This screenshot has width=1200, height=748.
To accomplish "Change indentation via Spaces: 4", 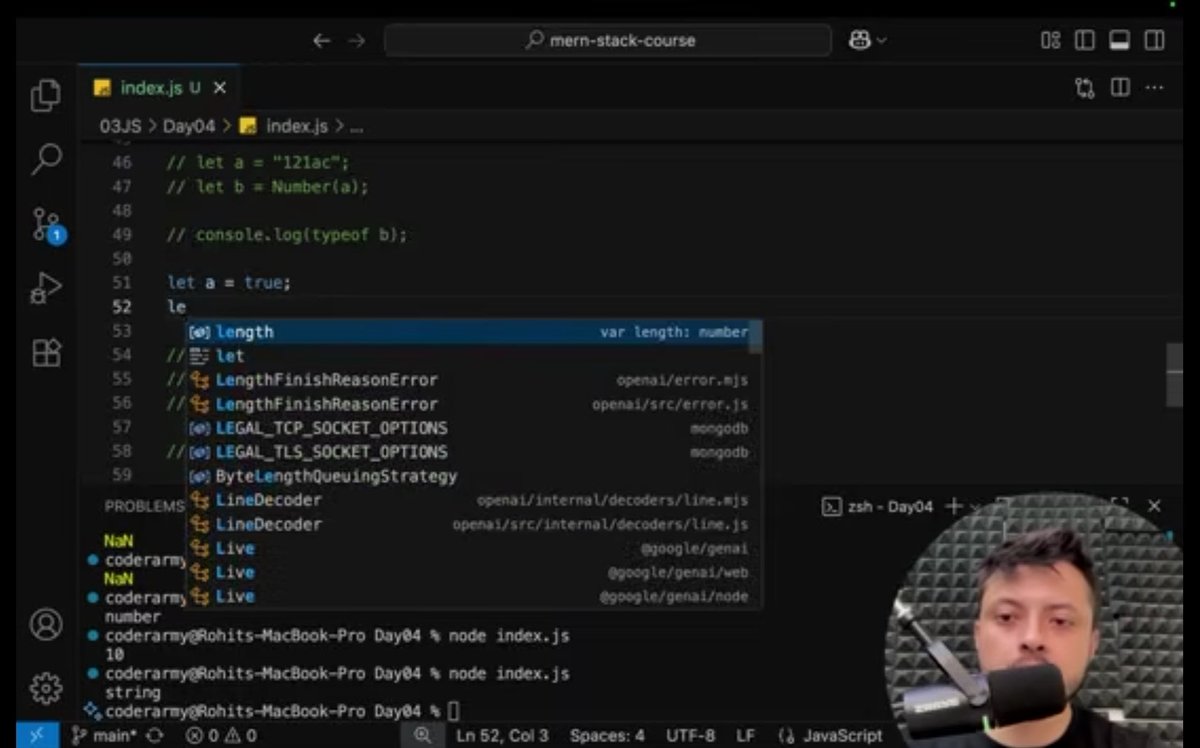I will [x=607, y=735].
